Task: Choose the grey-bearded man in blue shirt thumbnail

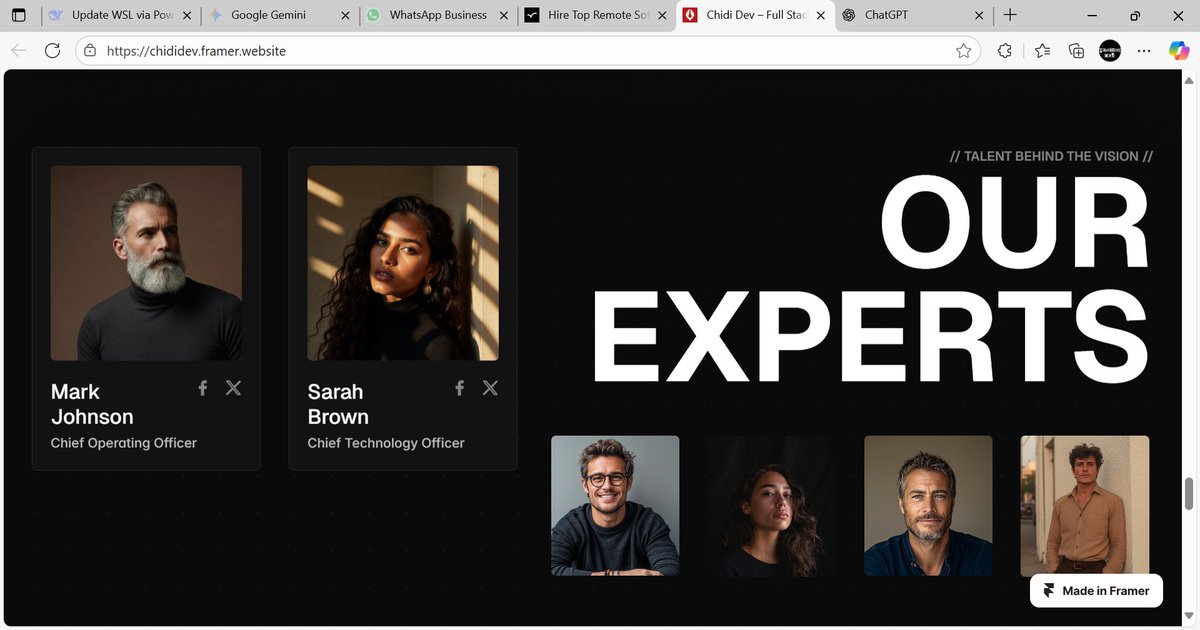Action: point(928,505)
